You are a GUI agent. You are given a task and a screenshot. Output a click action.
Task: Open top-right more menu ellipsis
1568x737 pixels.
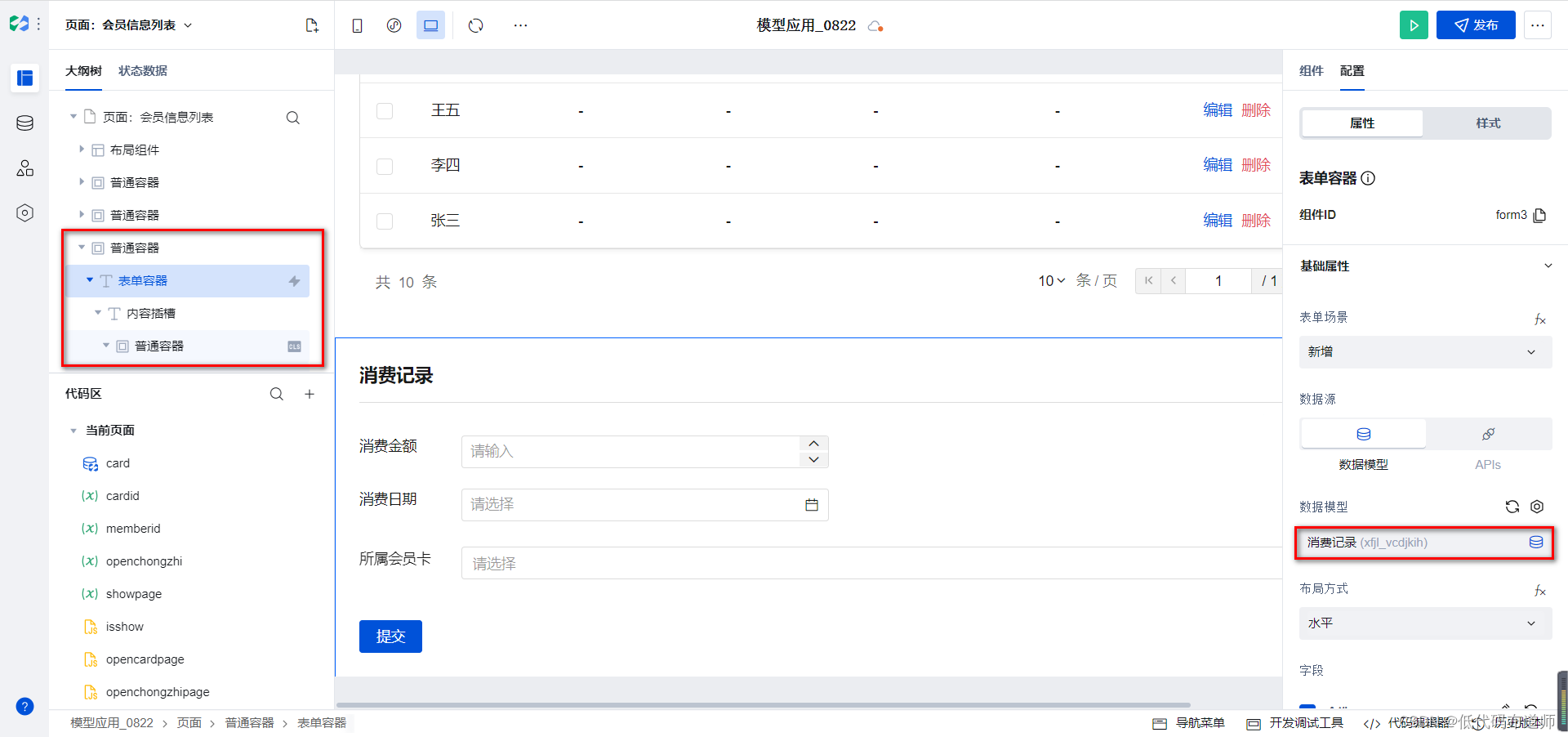click(x=1538, y=25)
